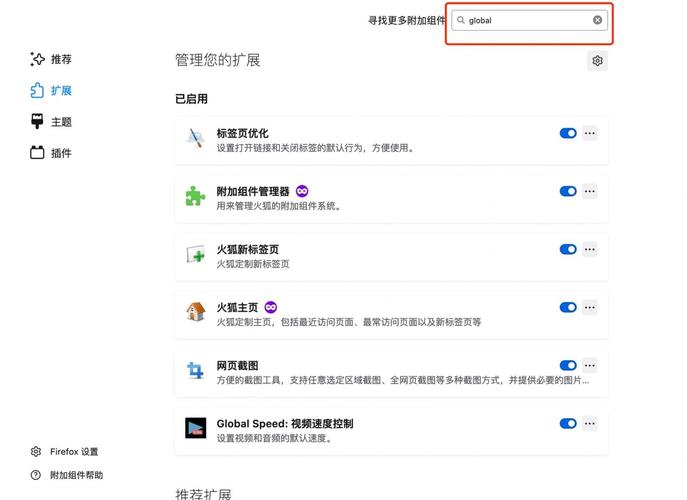The image size is (687, 500).
Task: Click the 火狐新标签页 extension icon
Action: [195, 254]
